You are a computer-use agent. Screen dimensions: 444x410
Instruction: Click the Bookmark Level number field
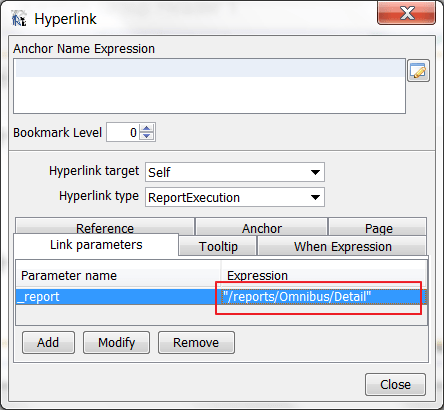[122, 132]
